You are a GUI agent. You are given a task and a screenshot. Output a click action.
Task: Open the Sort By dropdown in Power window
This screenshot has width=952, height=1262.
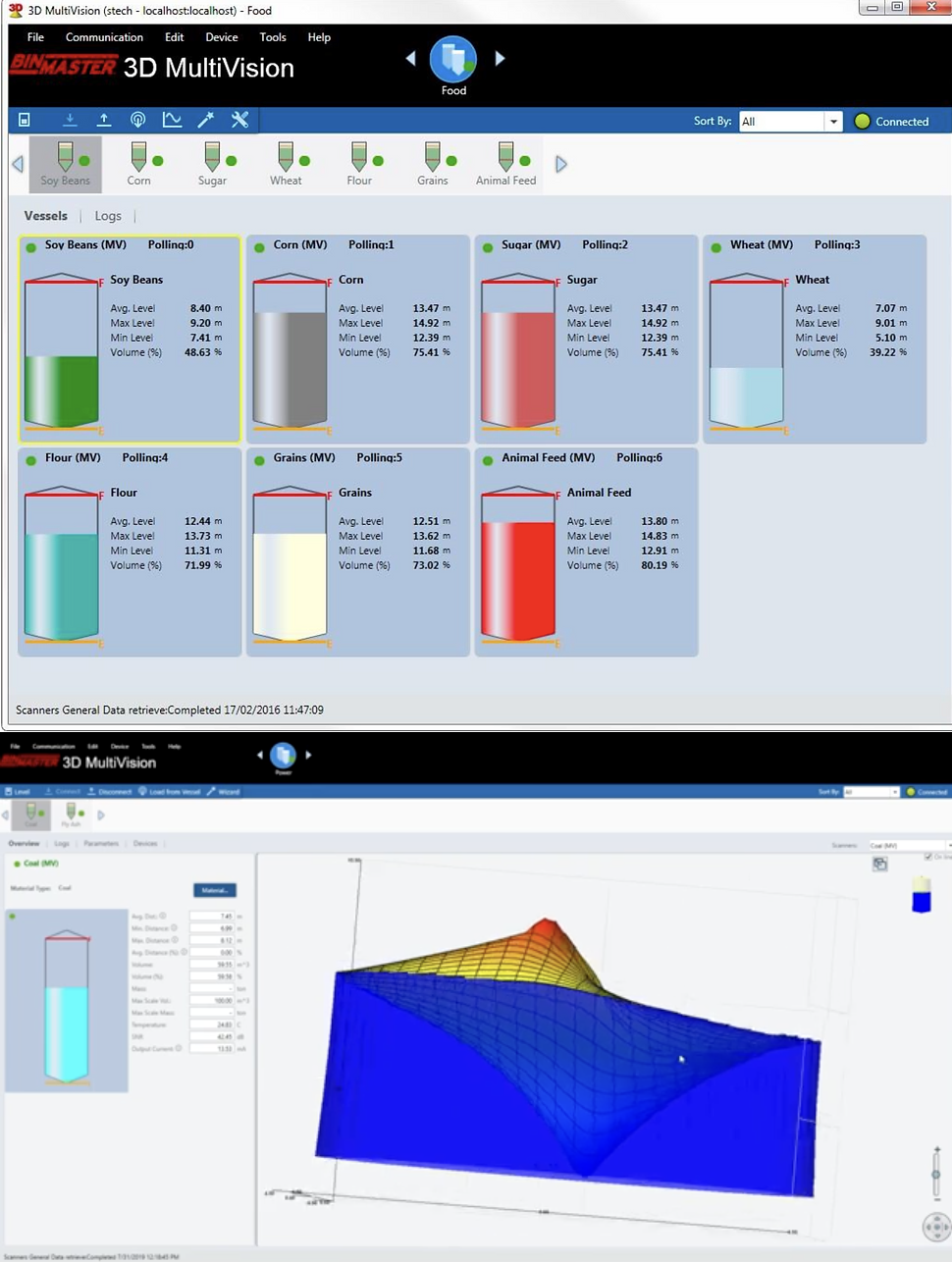(872, 792)
